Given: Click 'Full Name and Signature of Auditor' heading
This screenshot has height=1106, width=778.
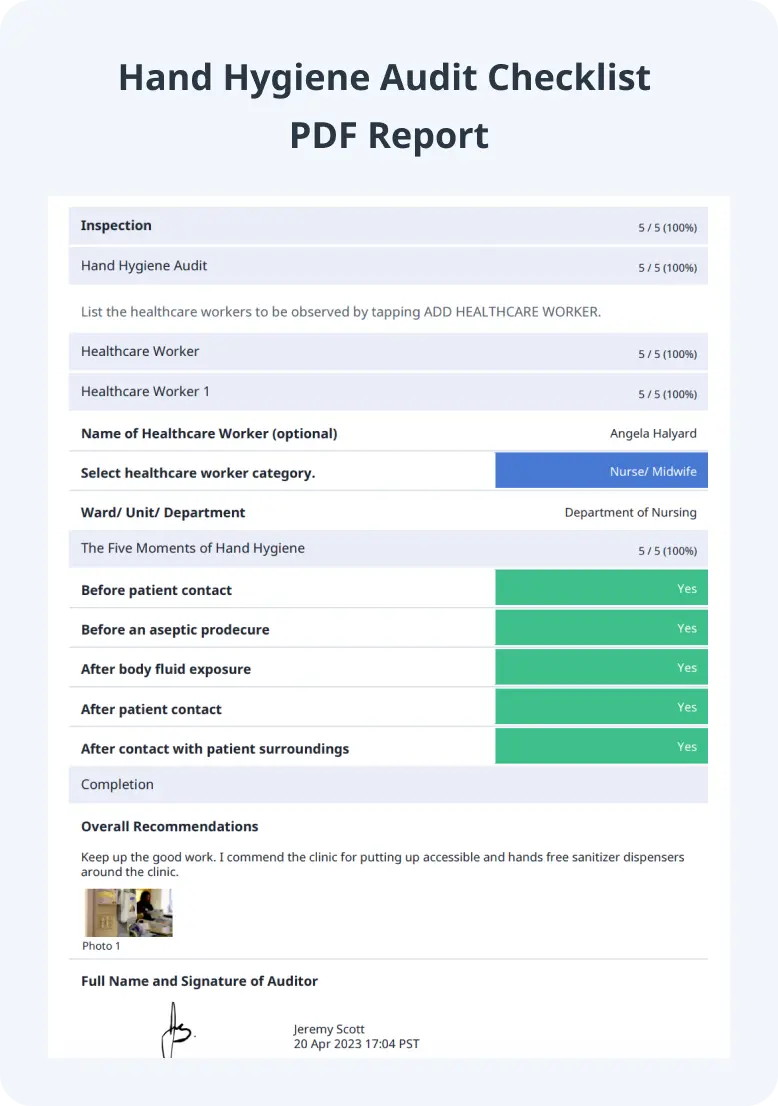Looking at the screenshot, I should 199,981.
